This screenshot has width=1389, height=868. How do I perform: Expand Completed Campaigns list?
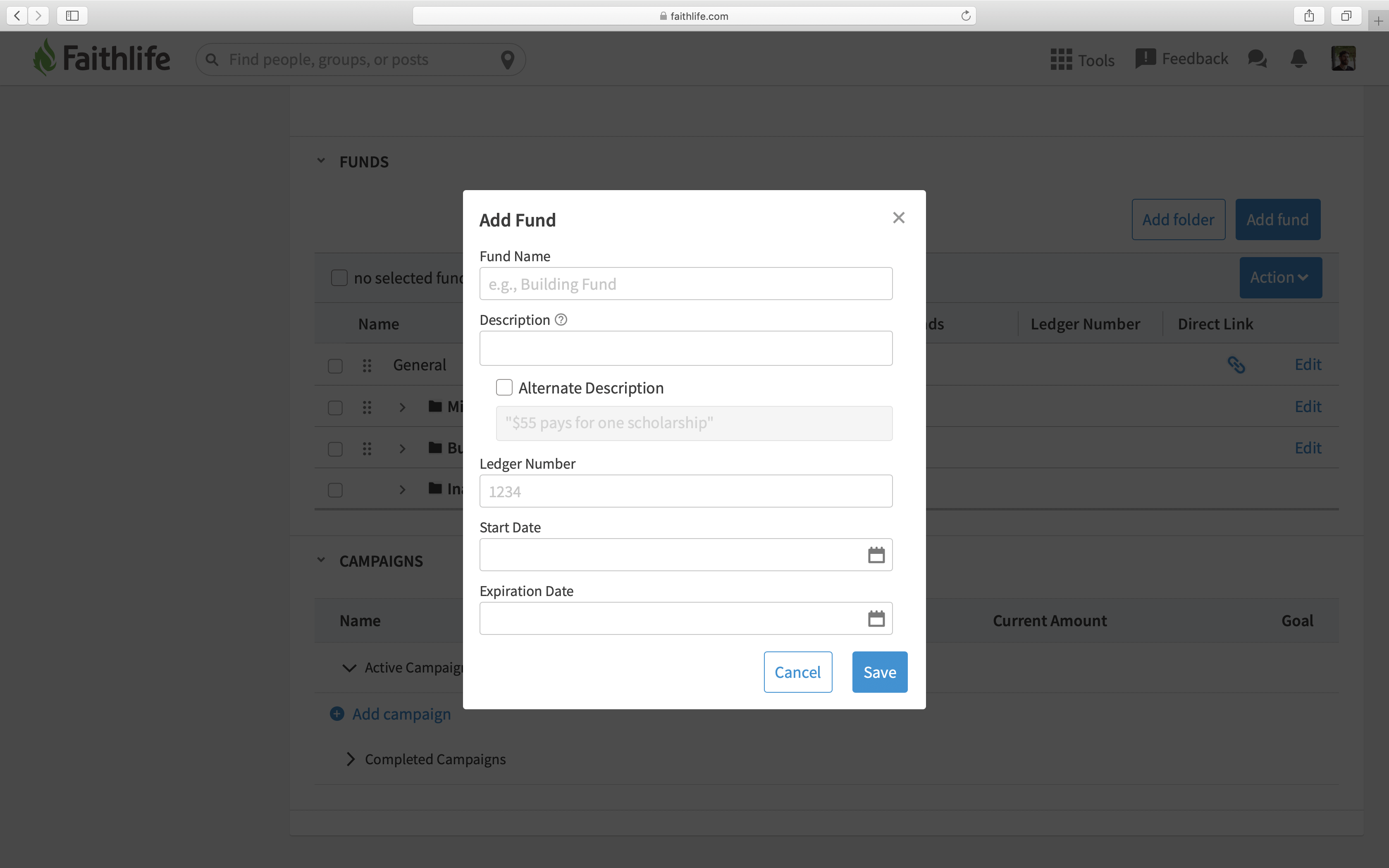tap(350, 759)
